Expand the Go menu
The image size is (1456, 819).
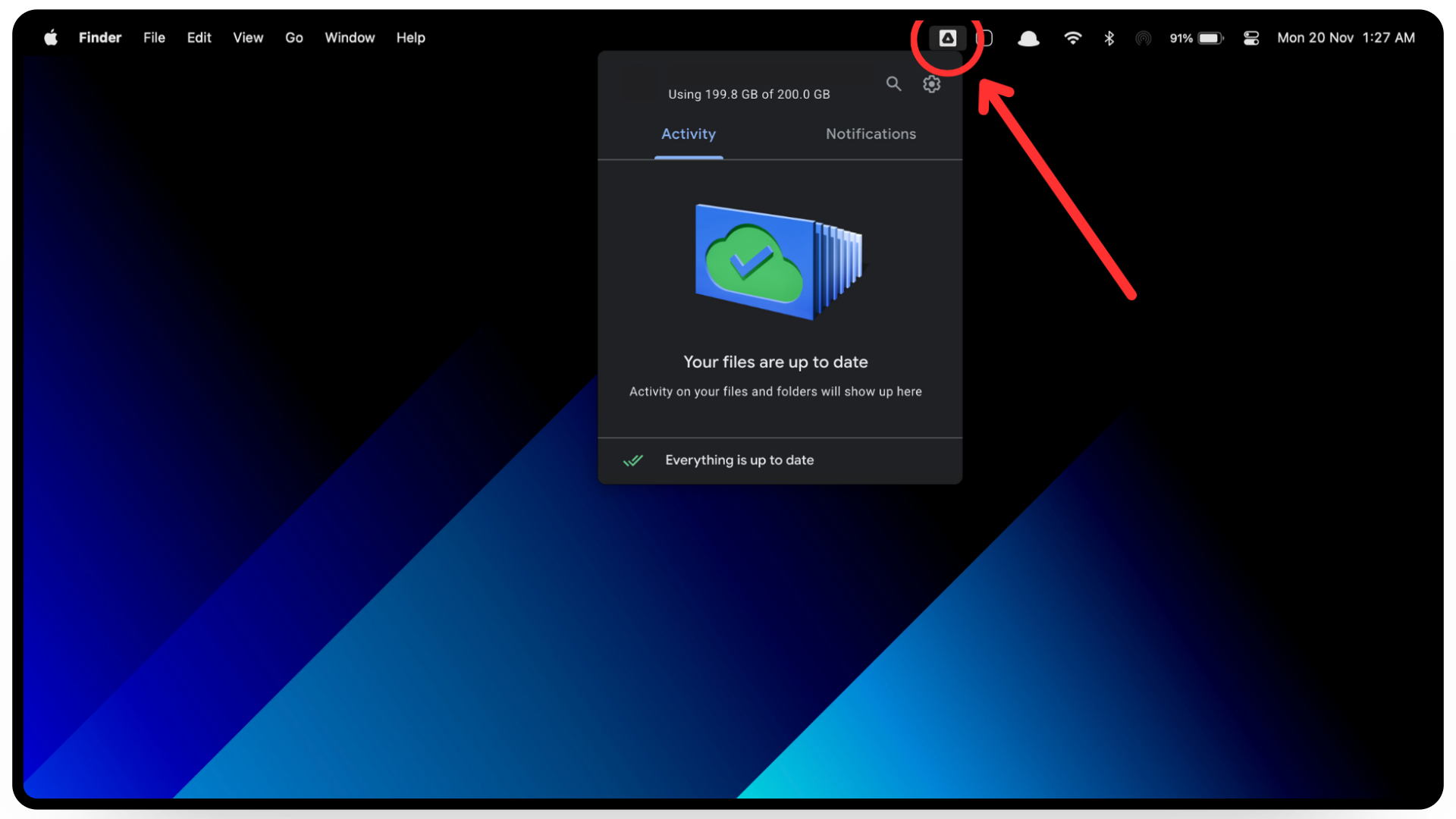[293, 38]
